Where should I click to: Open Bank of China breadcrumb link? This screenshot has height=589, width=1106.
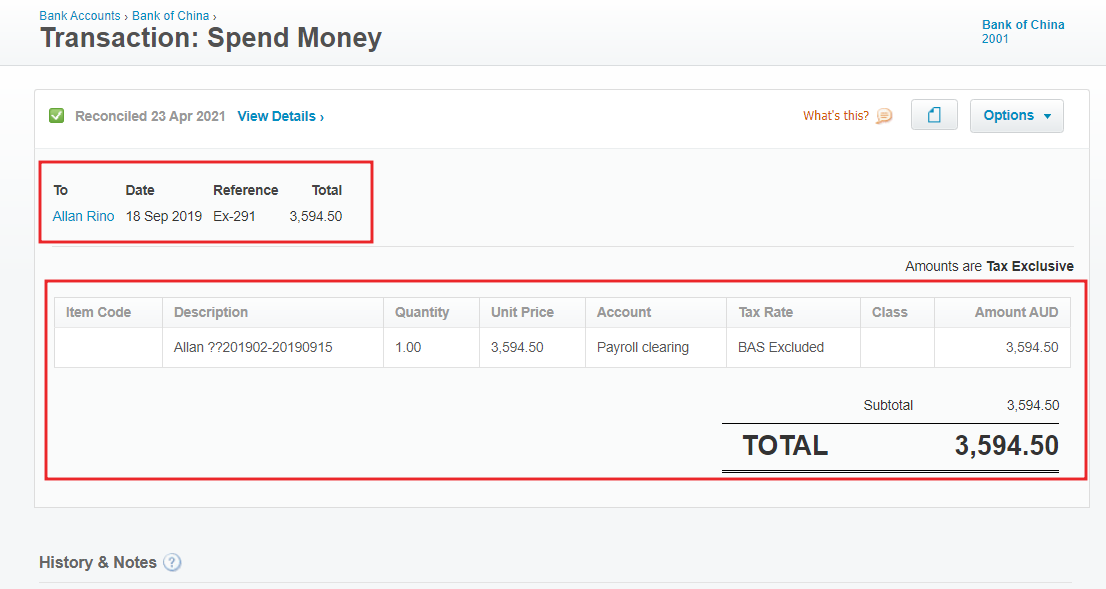[171, 16]
